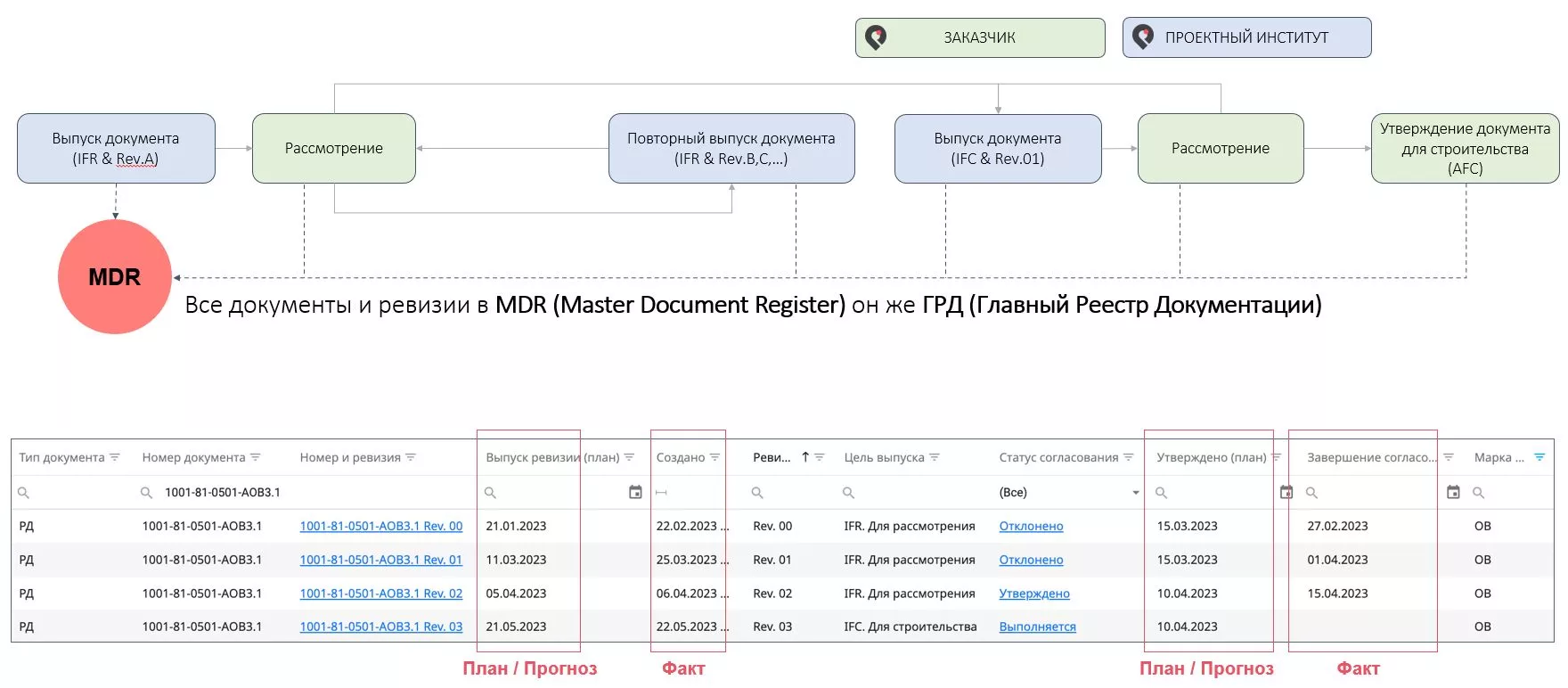Click filter icon on Статус согласования header
This screenshot has height=688, width=1568.
(x=1128, y=457)
